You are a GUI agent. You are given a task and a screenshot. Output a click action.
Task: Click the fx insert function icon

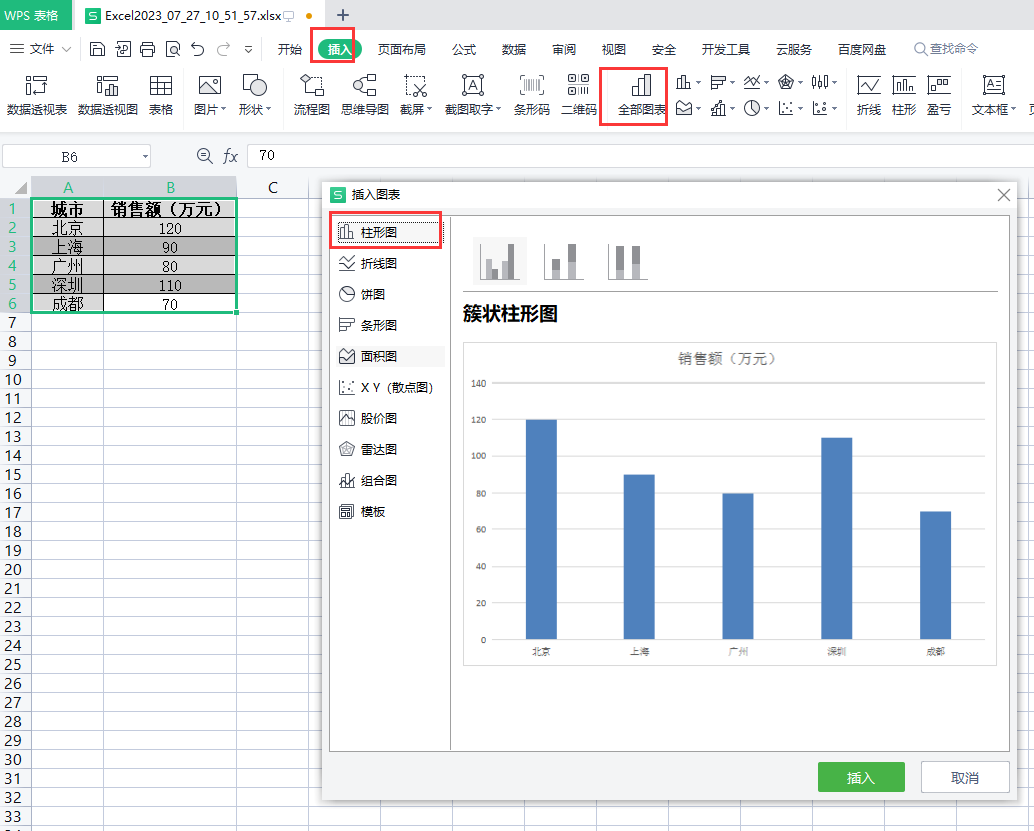(x=230, y=156)
